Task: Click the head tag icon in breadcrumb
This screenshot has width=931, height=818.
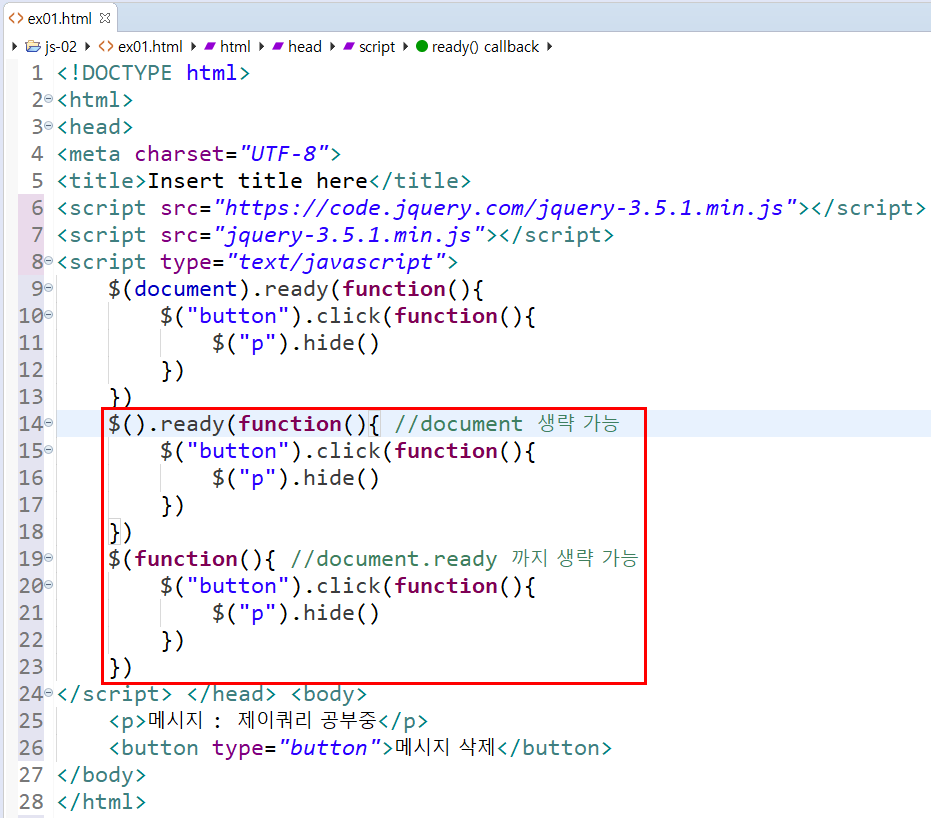Action: [278, 46]
